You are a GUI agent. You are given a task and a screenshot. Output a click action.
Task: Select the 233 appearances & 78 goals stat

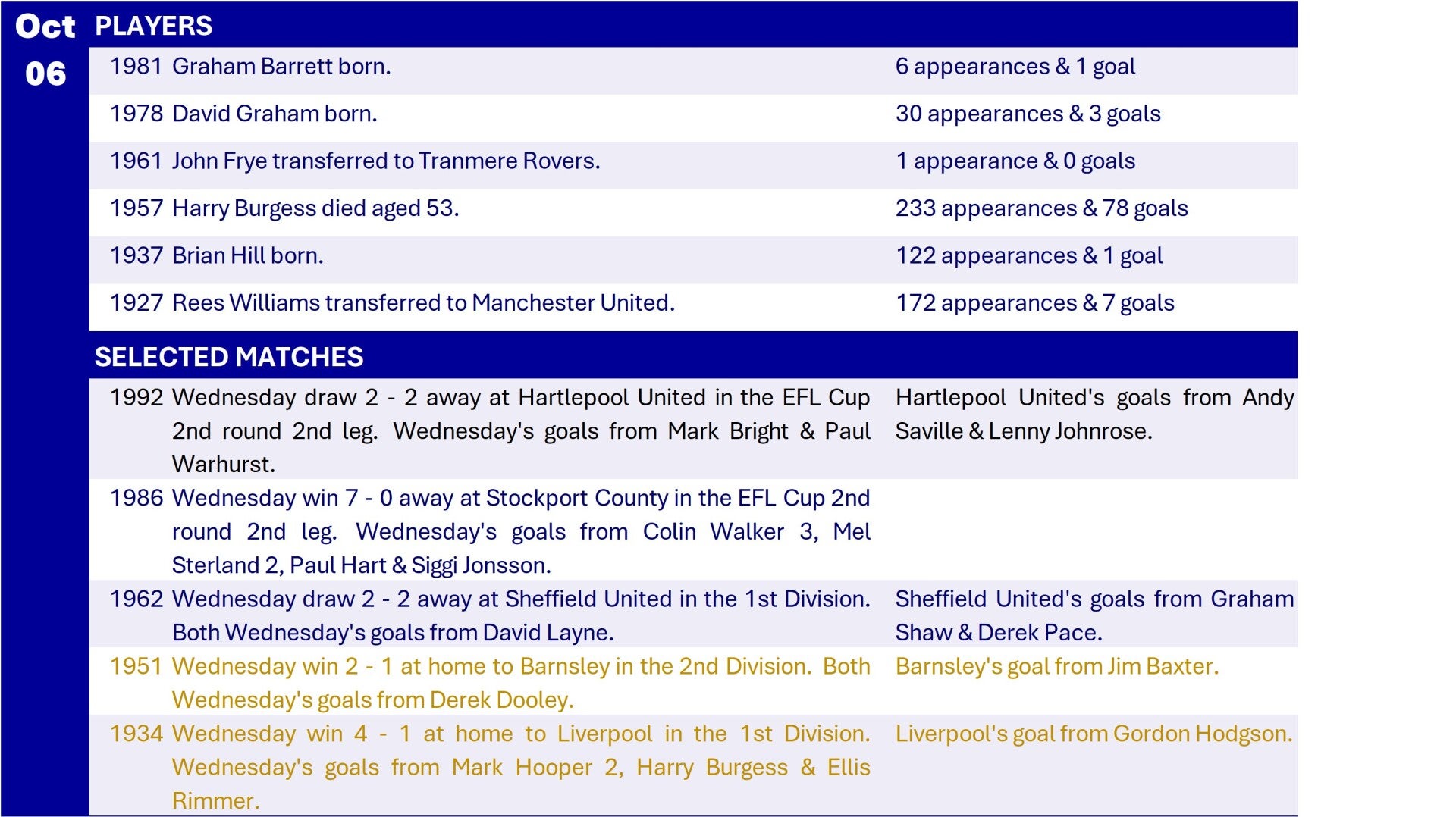click(x=1041, y=208)
